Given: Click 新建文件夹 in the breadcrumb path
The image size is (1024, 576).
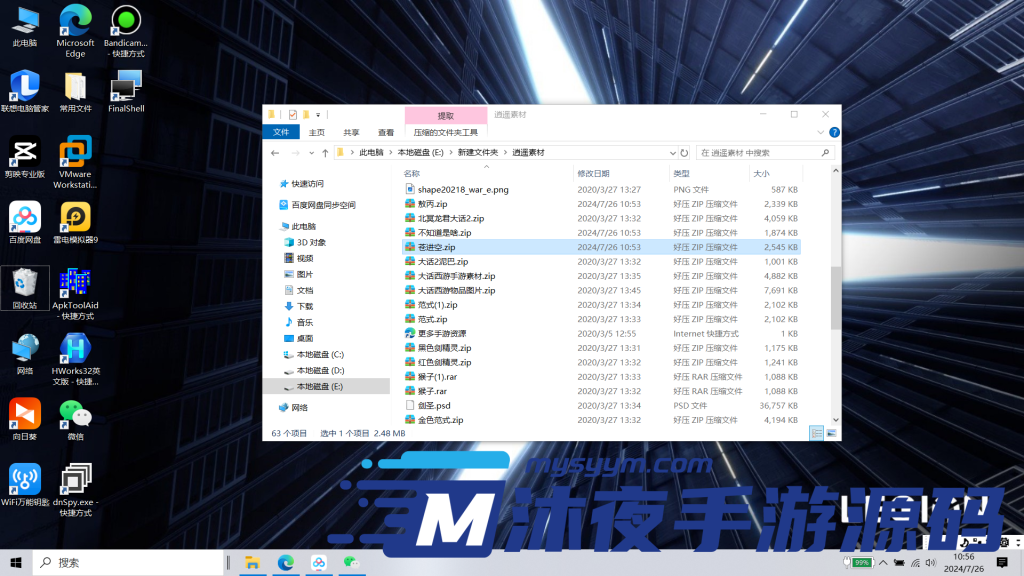Looking at the screenshot, I should [476, 152].
